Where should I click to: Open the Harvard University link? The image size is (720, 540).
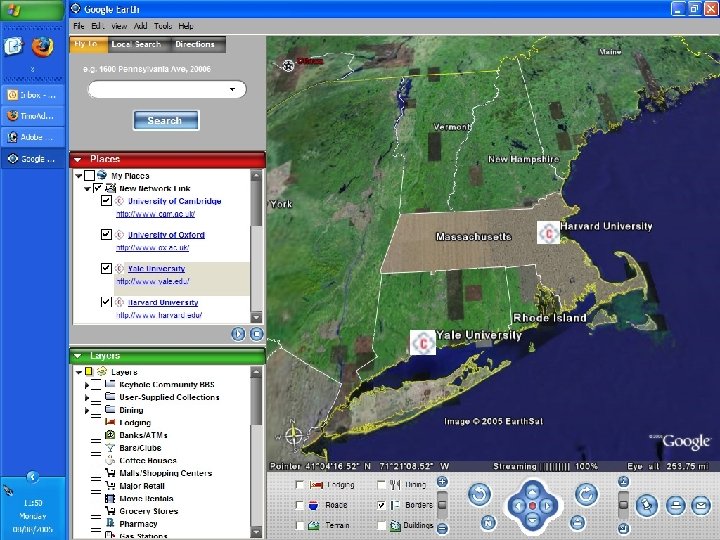click(163, 303)
